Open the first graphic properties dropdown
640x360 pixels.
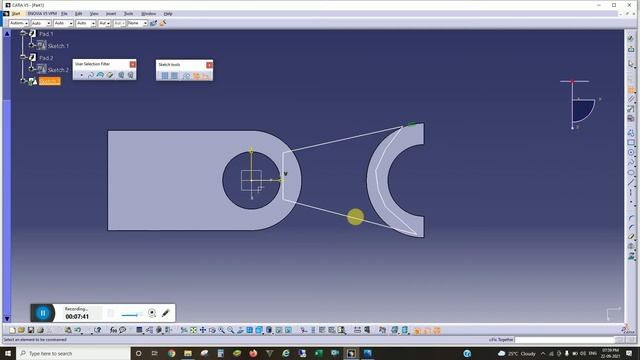click(x=19, y=23)
